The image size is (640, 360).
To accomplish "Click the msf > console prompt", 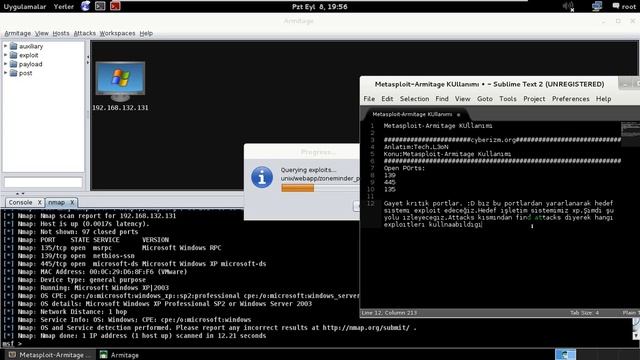I will click(x=11, y=344).
